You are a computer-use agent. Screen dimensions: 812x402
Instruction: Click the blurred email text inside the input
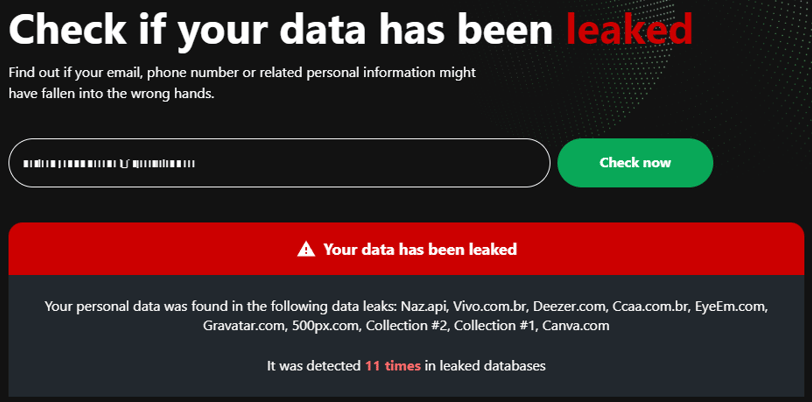[x=109, y=164]
